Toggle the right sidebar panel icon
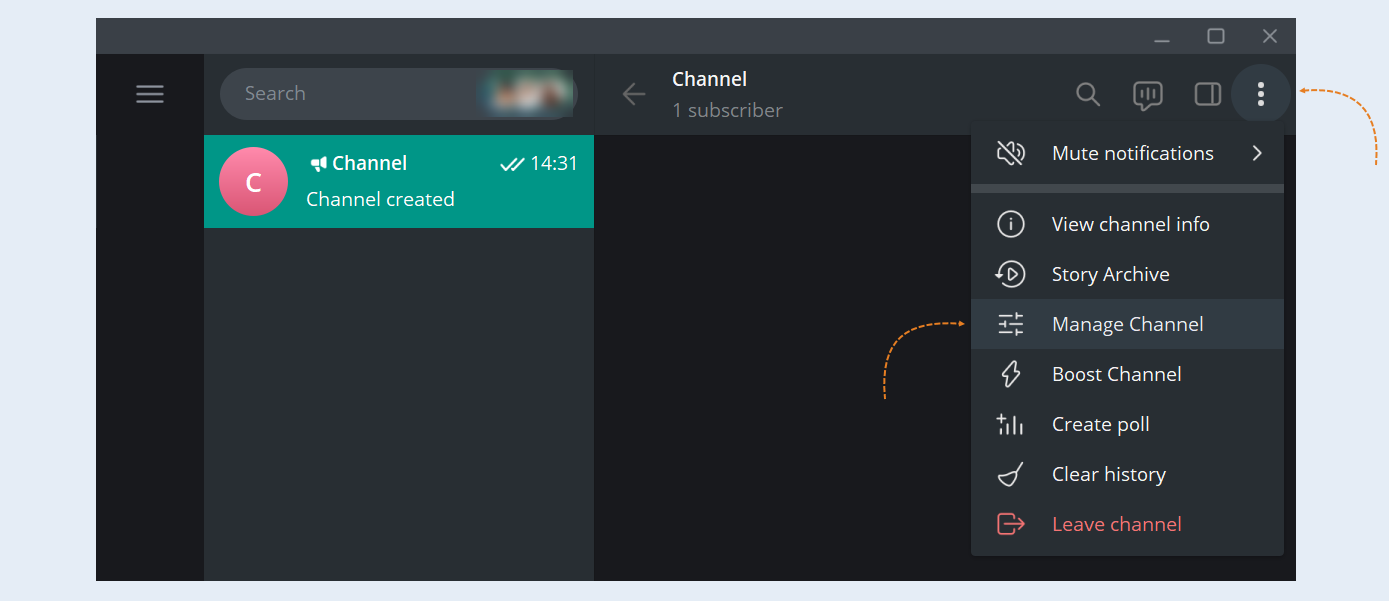The width and height of the screenshot is (1389, 601). (1208, 94)
